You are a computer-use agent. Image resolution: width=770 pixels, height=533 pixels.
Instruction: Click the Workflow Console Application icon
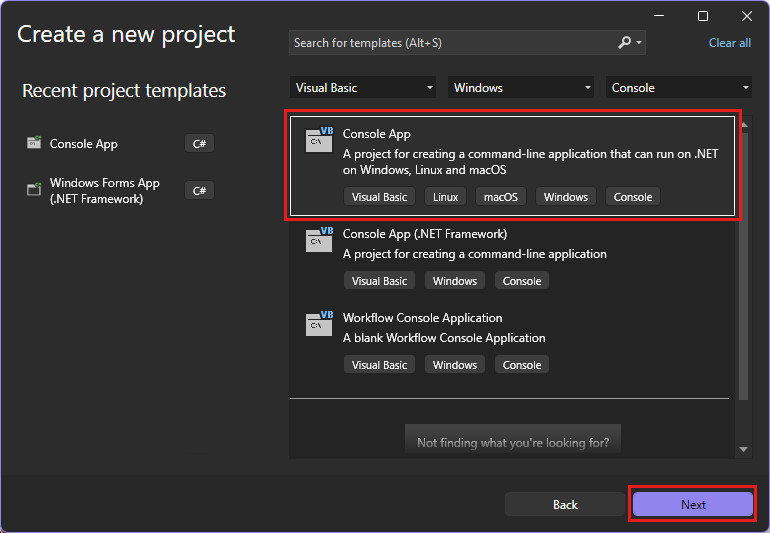click(319, 323)
